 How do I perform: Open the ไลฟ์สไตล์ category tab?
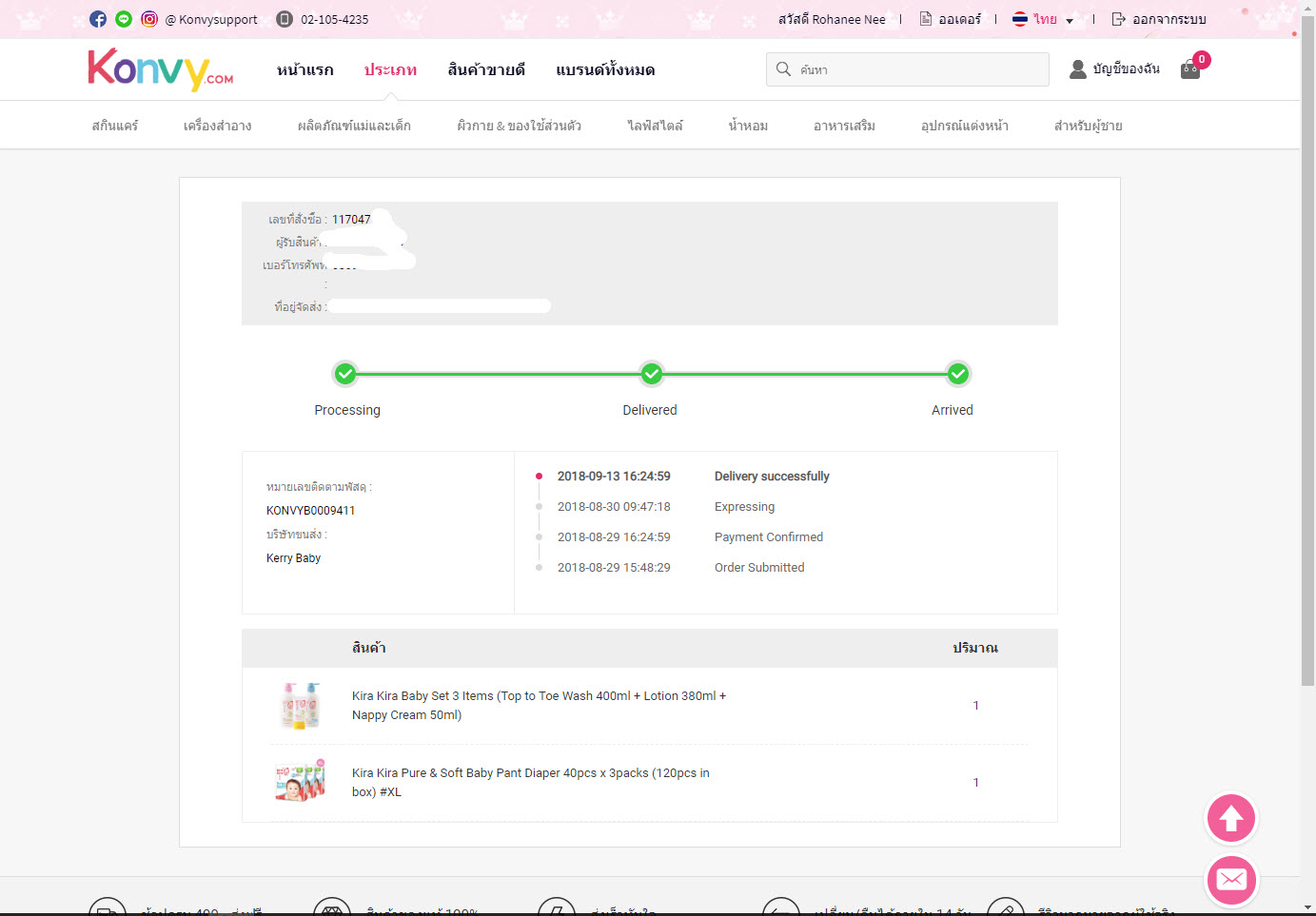655,126
